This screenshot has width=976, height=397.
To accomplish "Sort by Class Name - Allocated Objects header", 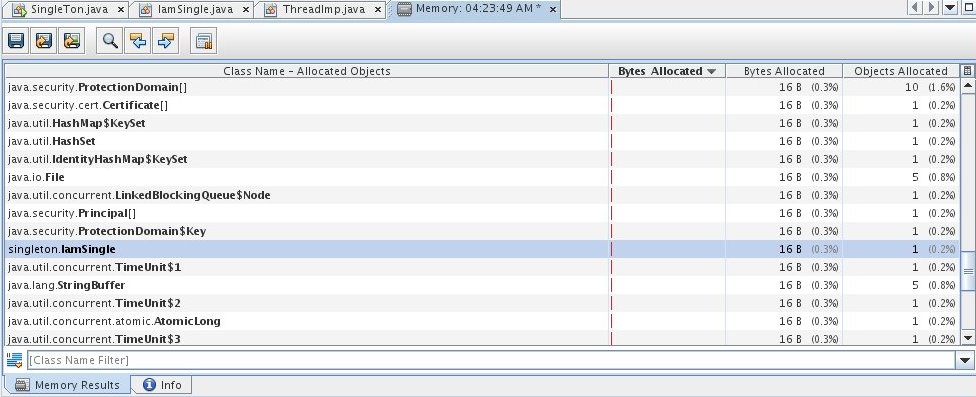I will 307,71.
